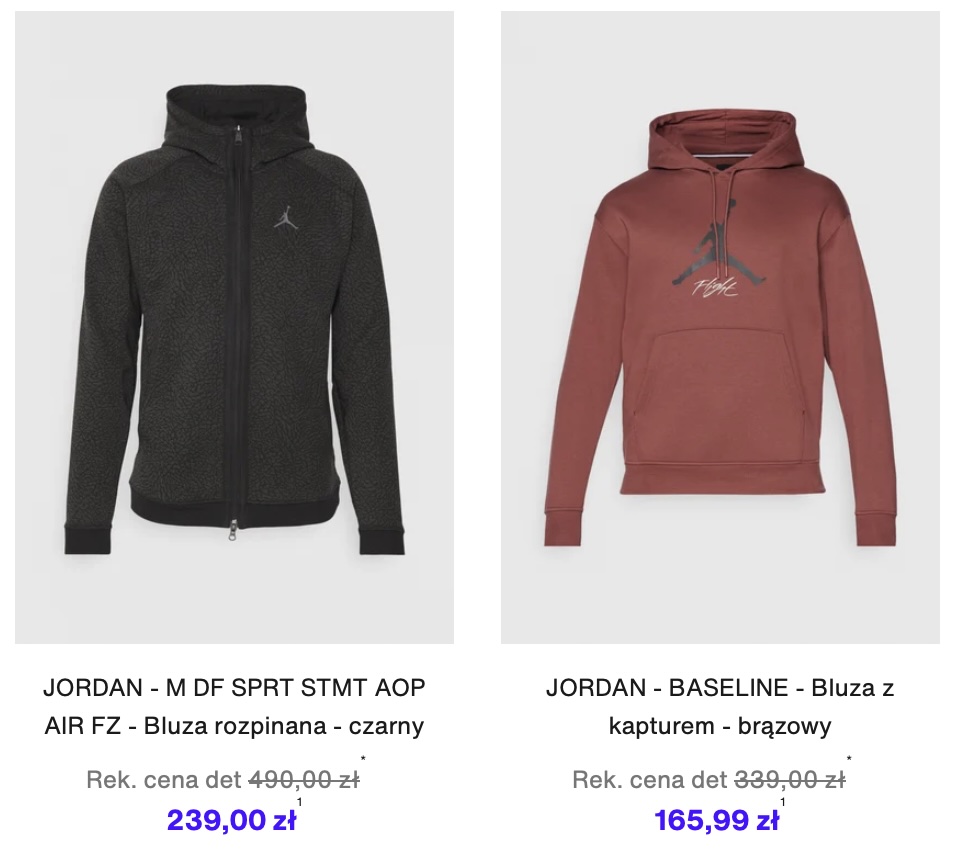Image resolution: width=956 pixels, height=862 pixels.
Task: Open the M DF SPRT STMT AOP product title
Action: tap(234, 688)
